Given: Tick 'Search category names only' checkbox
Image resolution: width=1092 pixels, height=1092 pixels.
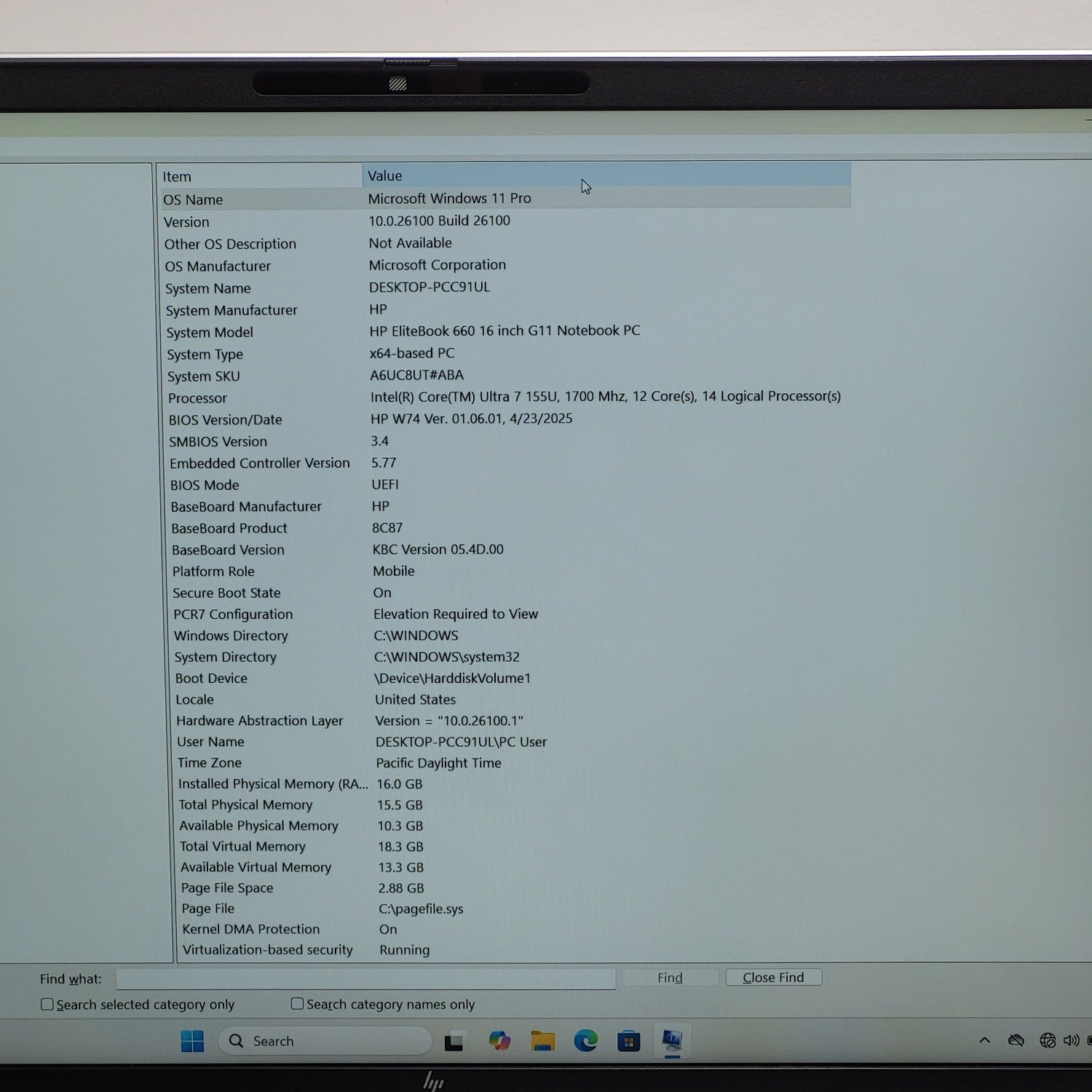Looking at the screenshot, I should pyautogui.click(x=297, y=1004).
